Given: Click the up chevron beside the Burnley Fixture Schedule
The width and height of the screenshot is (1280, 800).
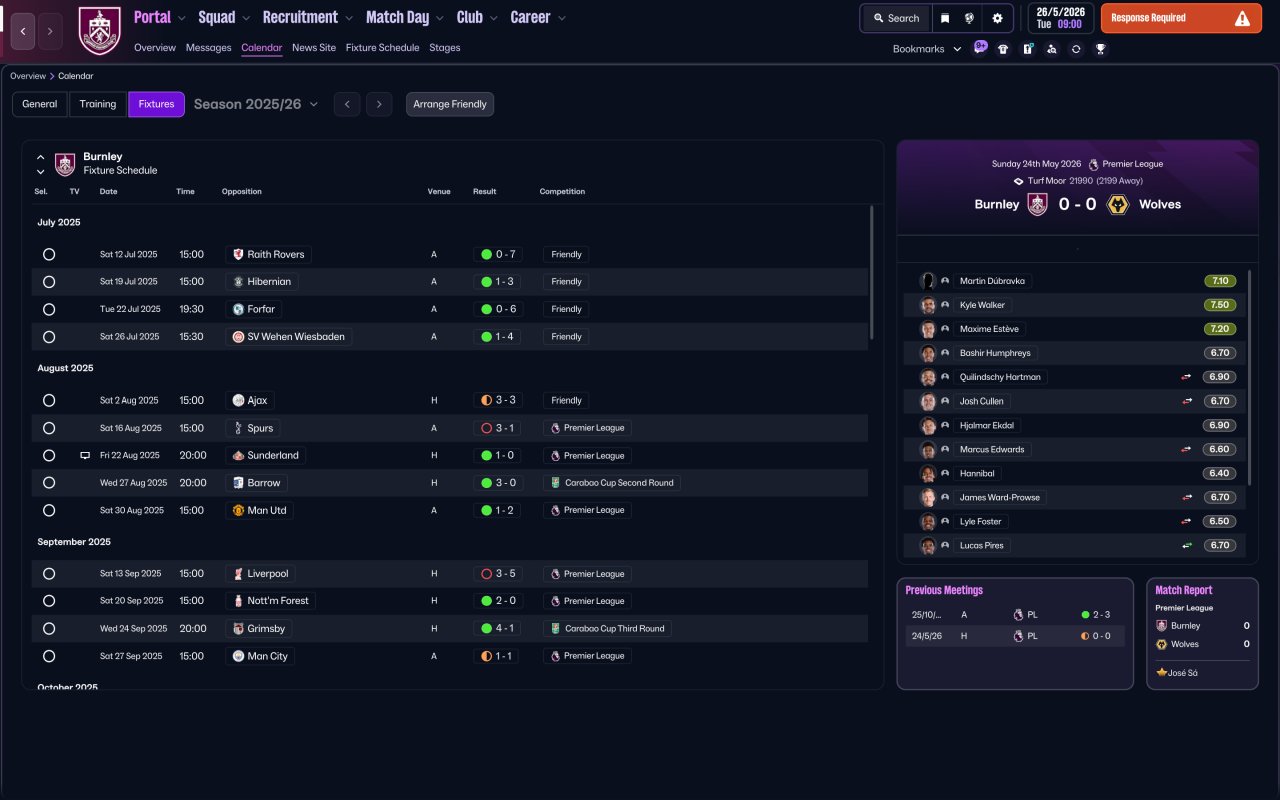Looking at the screenshot, I should [40, 157].
